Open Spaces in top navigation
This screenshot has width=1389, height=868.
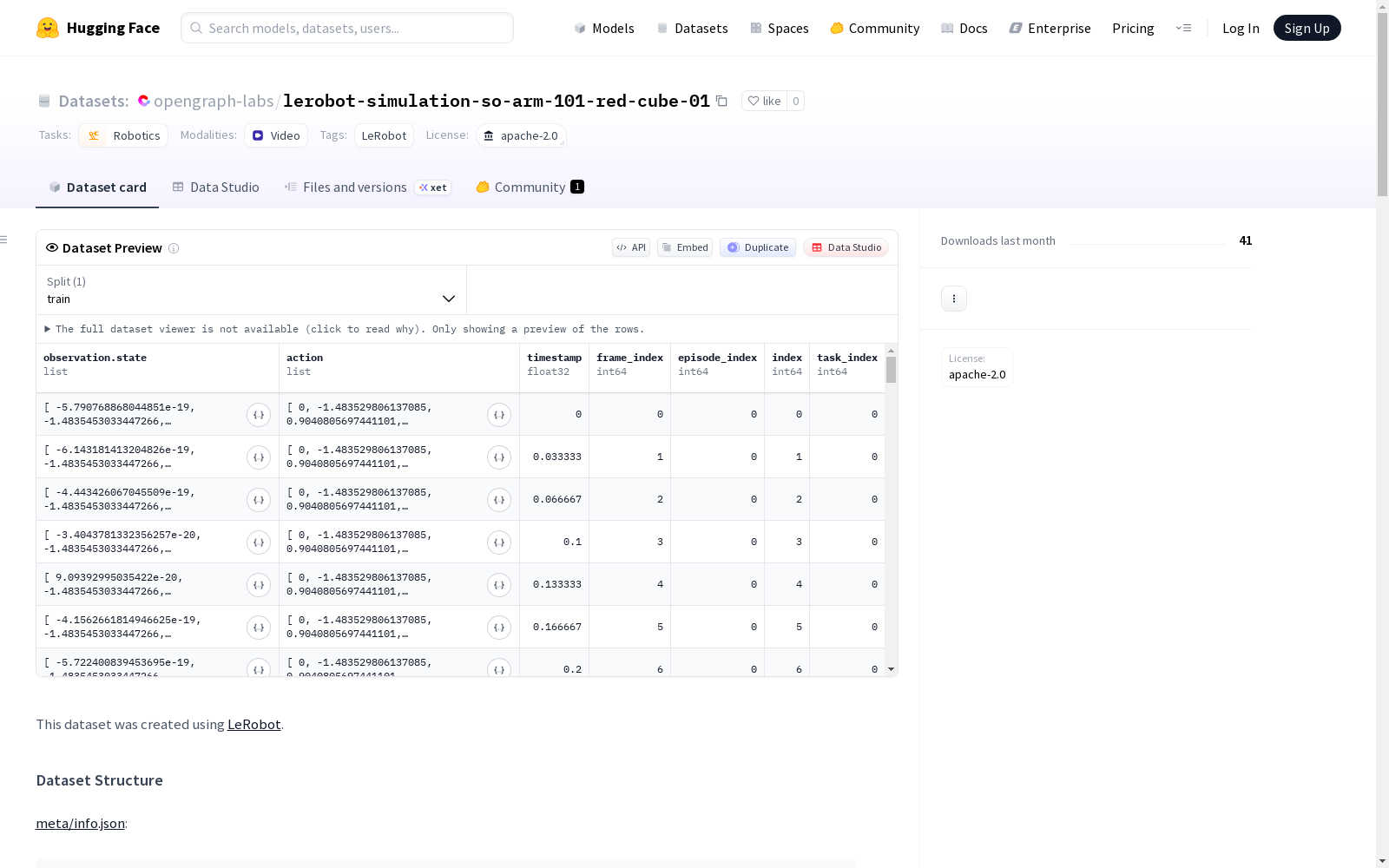pos(780,28)
